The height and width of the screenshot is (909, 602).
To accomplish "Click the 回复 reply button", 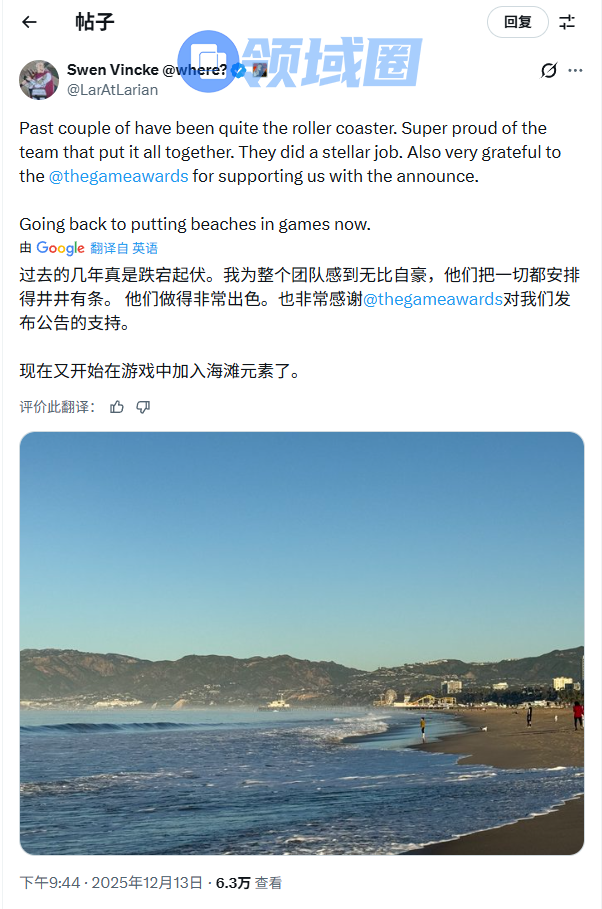I will pyautogui.click(x=517, y=22).
